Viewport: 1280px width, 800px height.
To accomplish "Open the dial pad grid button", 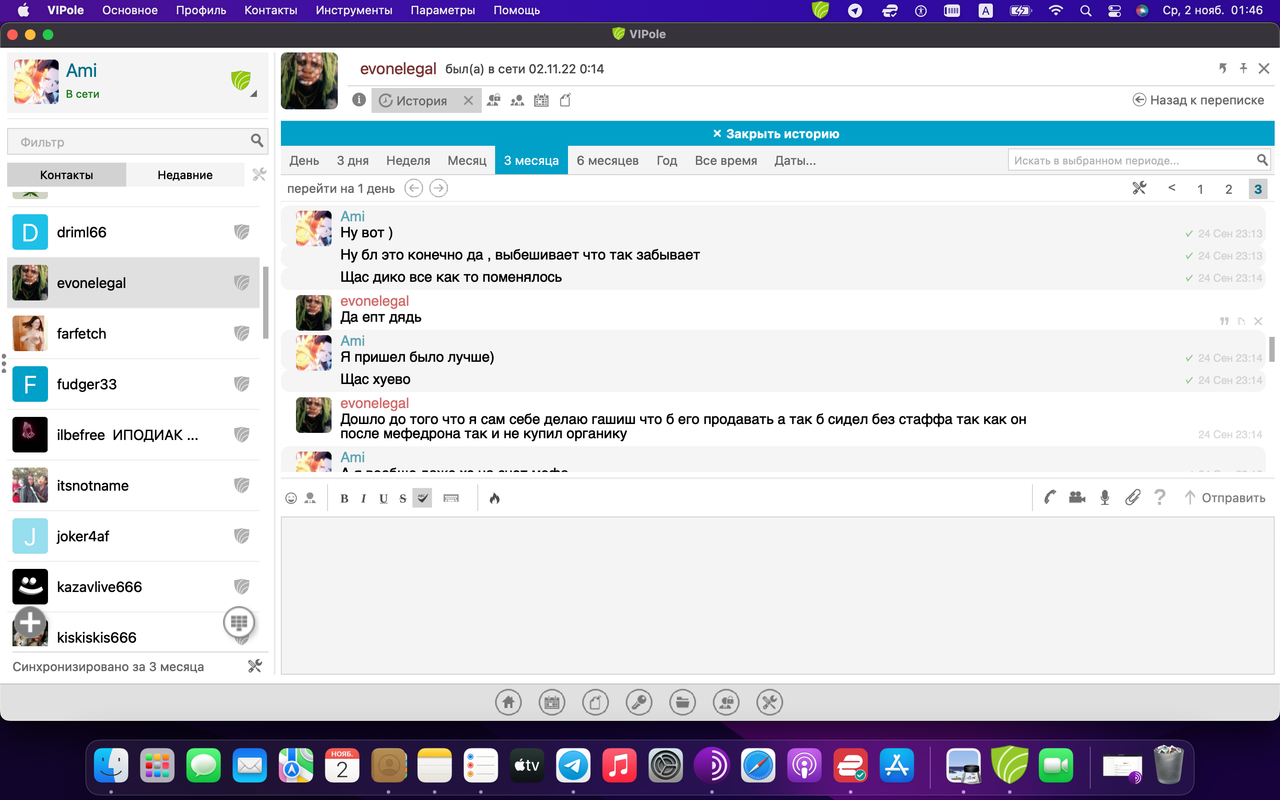I will (x=238, y=622).
